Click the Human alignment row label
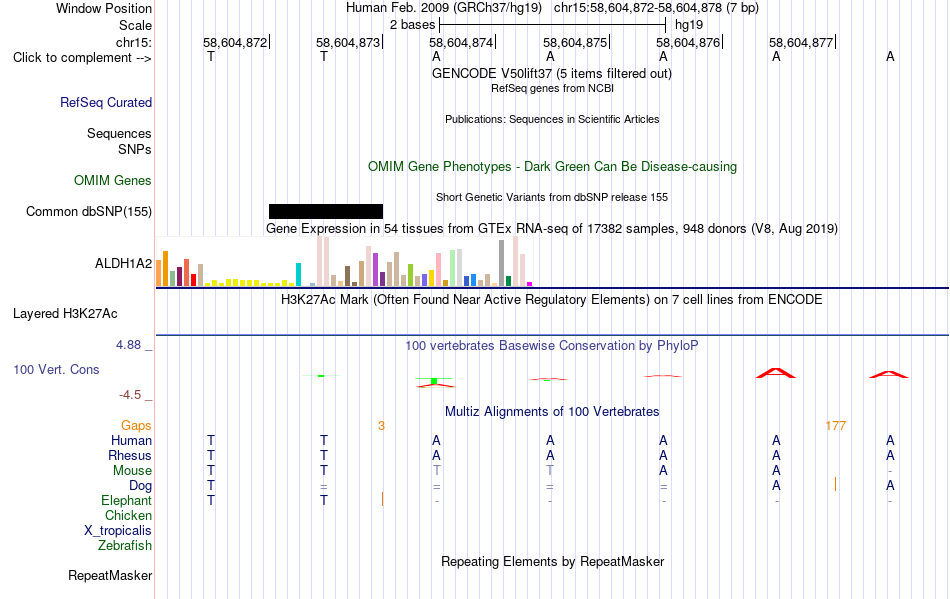 (x=131, y=440)
